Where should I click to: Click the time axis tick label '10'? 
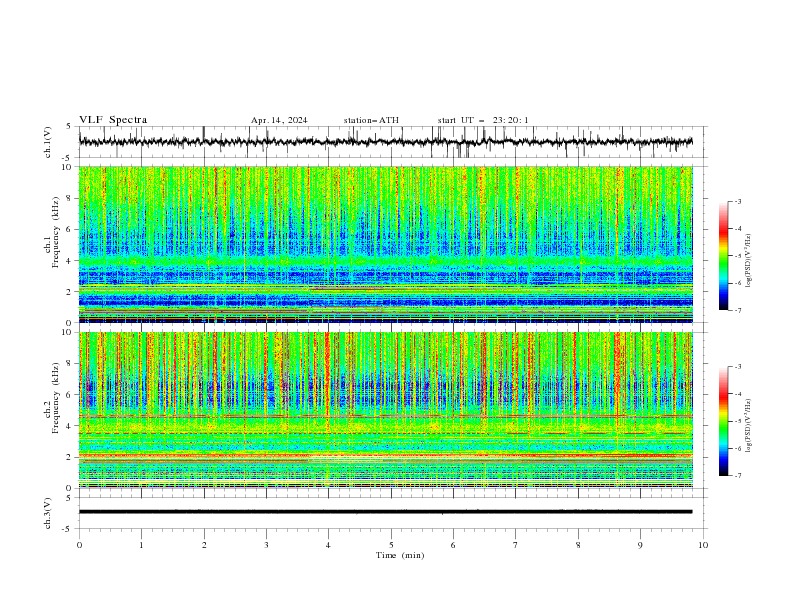click(703, 545)
